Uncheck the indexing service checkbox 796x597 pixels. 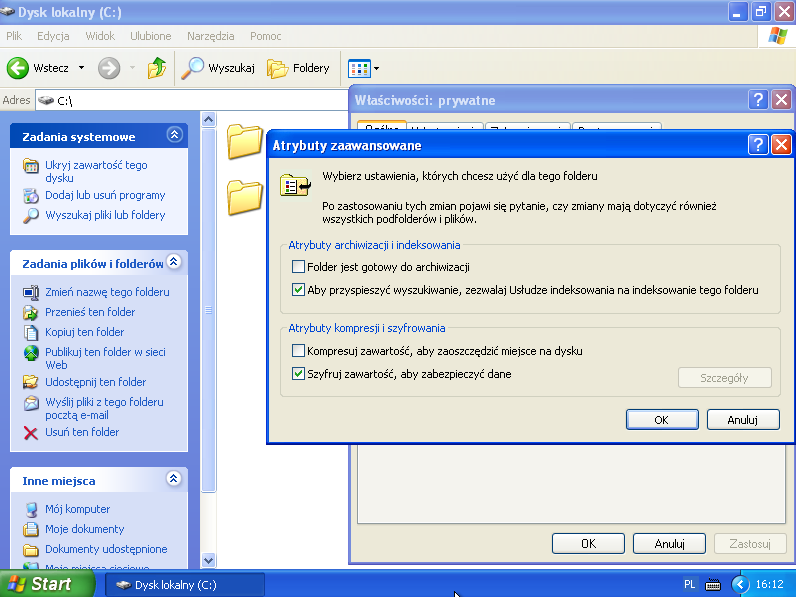click(298, 290)
